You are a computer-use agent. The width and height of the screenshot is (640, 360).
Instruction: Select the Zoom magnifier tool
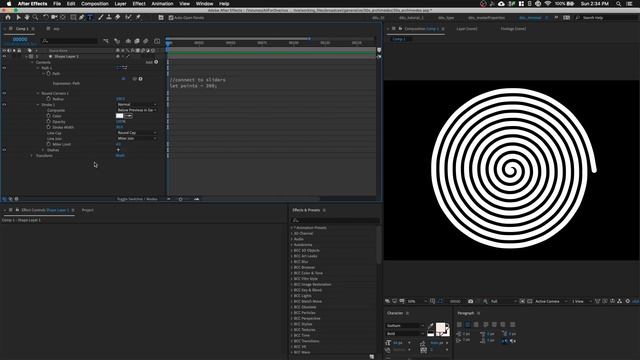point(36,18)
